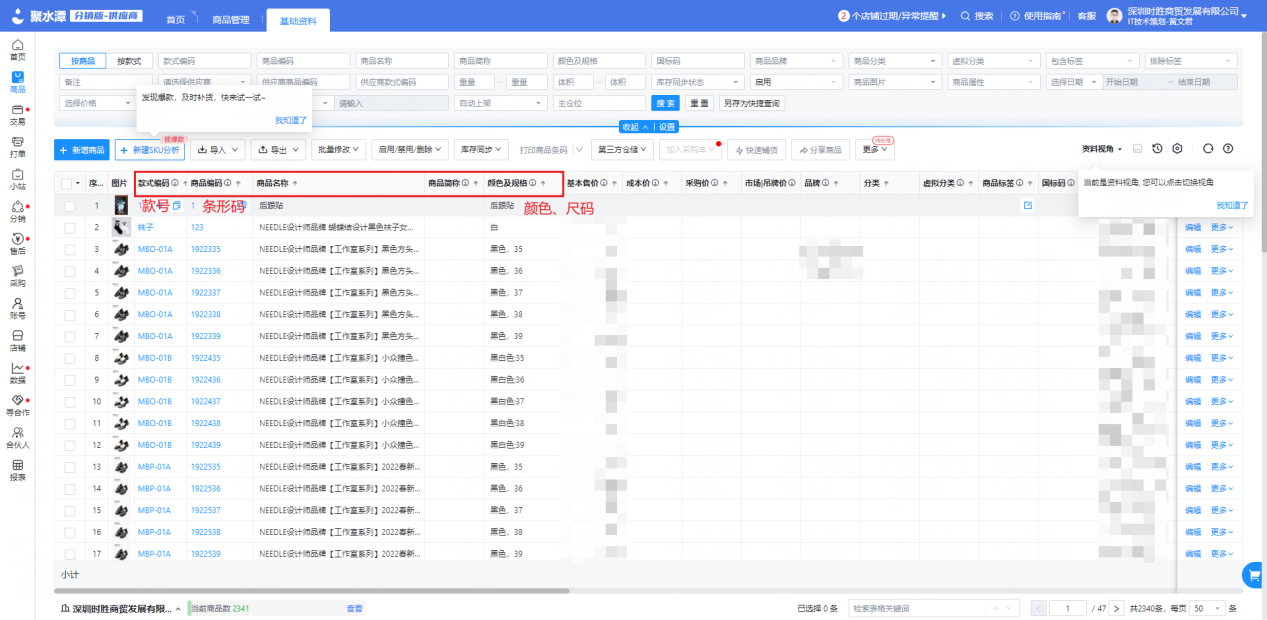
Task: Click the 重置 button
Action: pos(699,103)
